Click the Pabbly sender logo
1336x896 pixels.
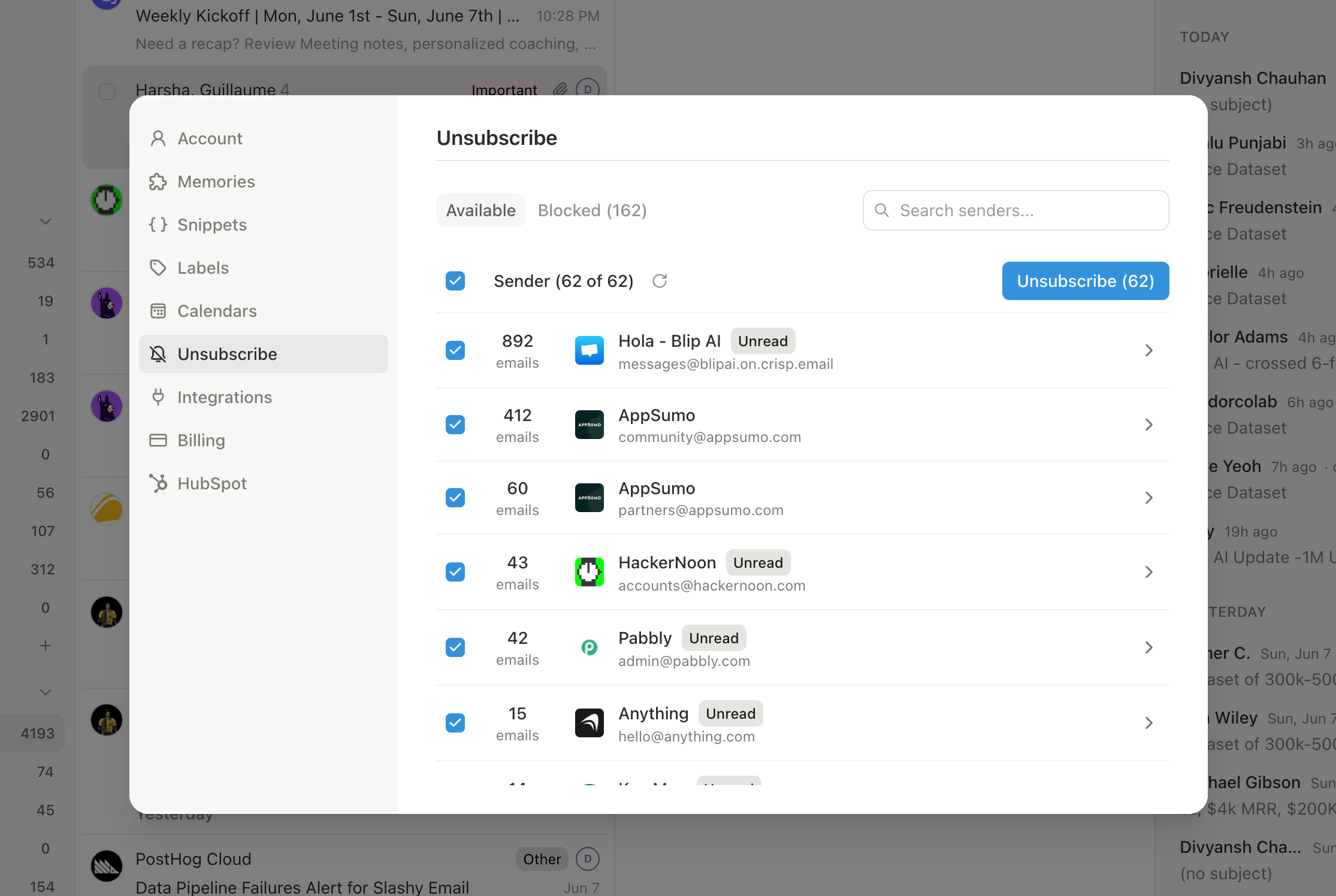tap(590, 647)
